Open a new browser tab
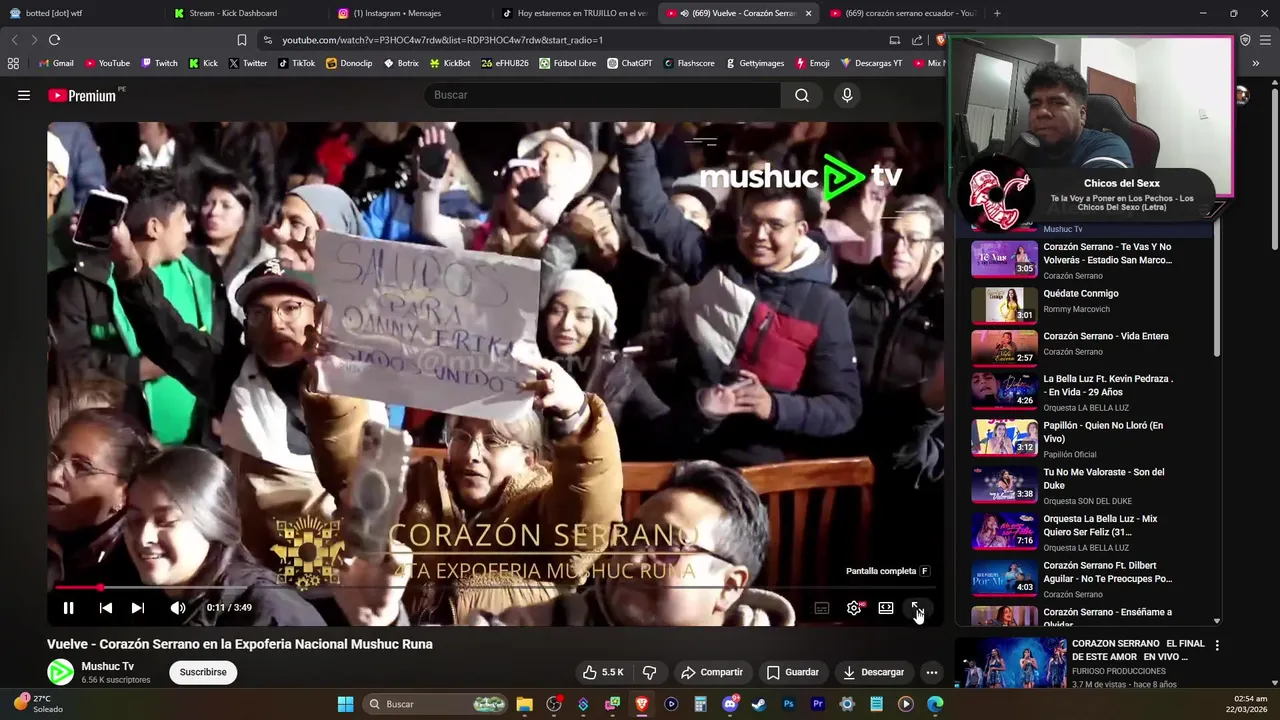 click(x=997, y=13)
